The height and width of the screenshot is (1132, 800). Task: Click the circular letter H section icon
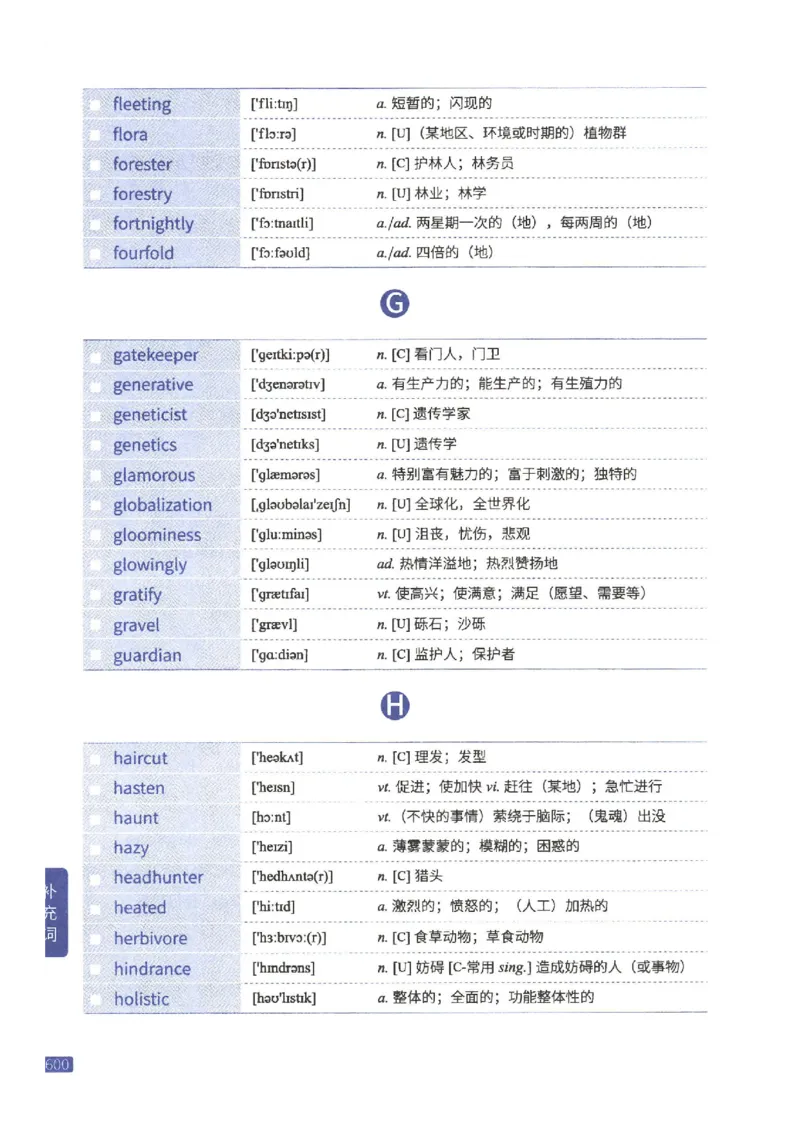[x=394, y=705]
